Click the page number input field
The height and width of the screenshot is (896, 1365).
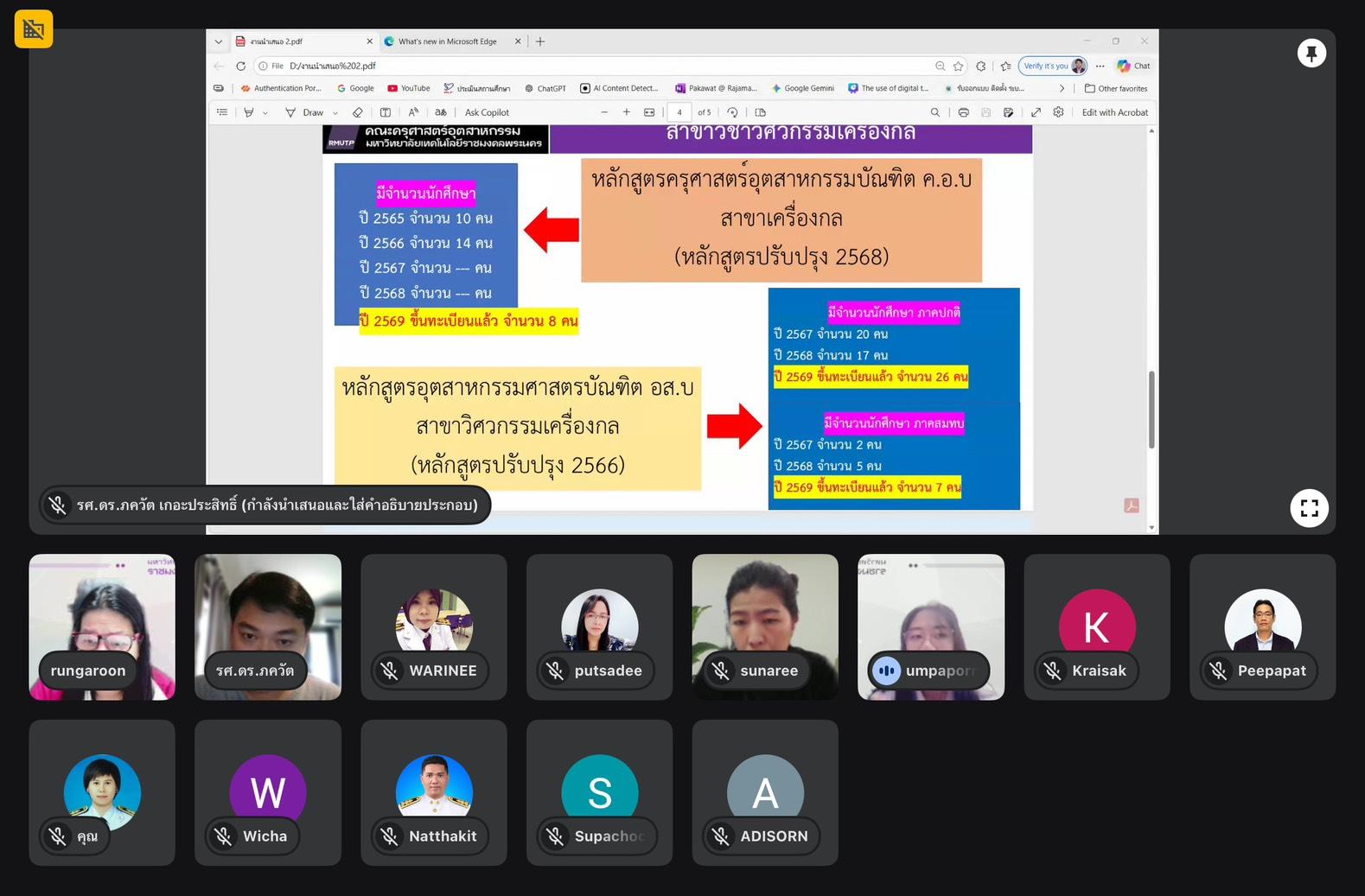click(x=679, y=112)
